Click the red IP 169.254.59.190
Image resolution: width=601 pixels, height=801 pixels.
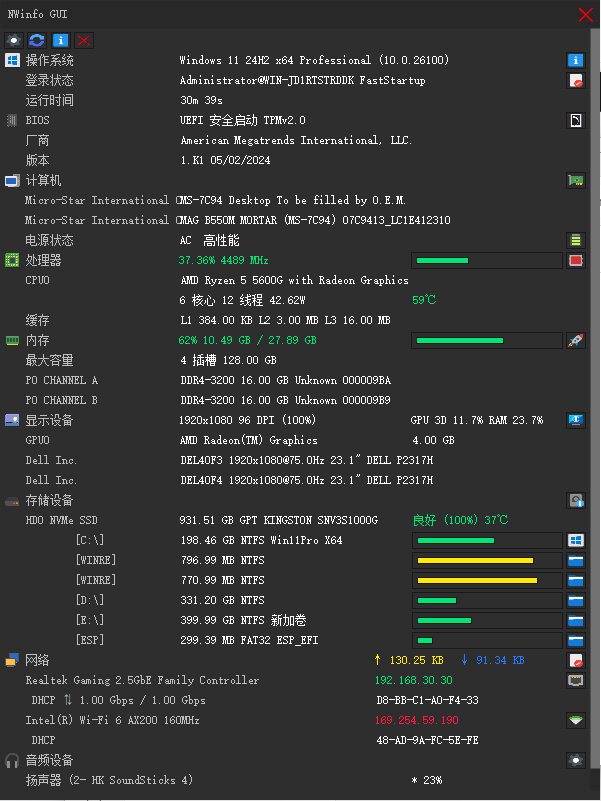[417, 720]
